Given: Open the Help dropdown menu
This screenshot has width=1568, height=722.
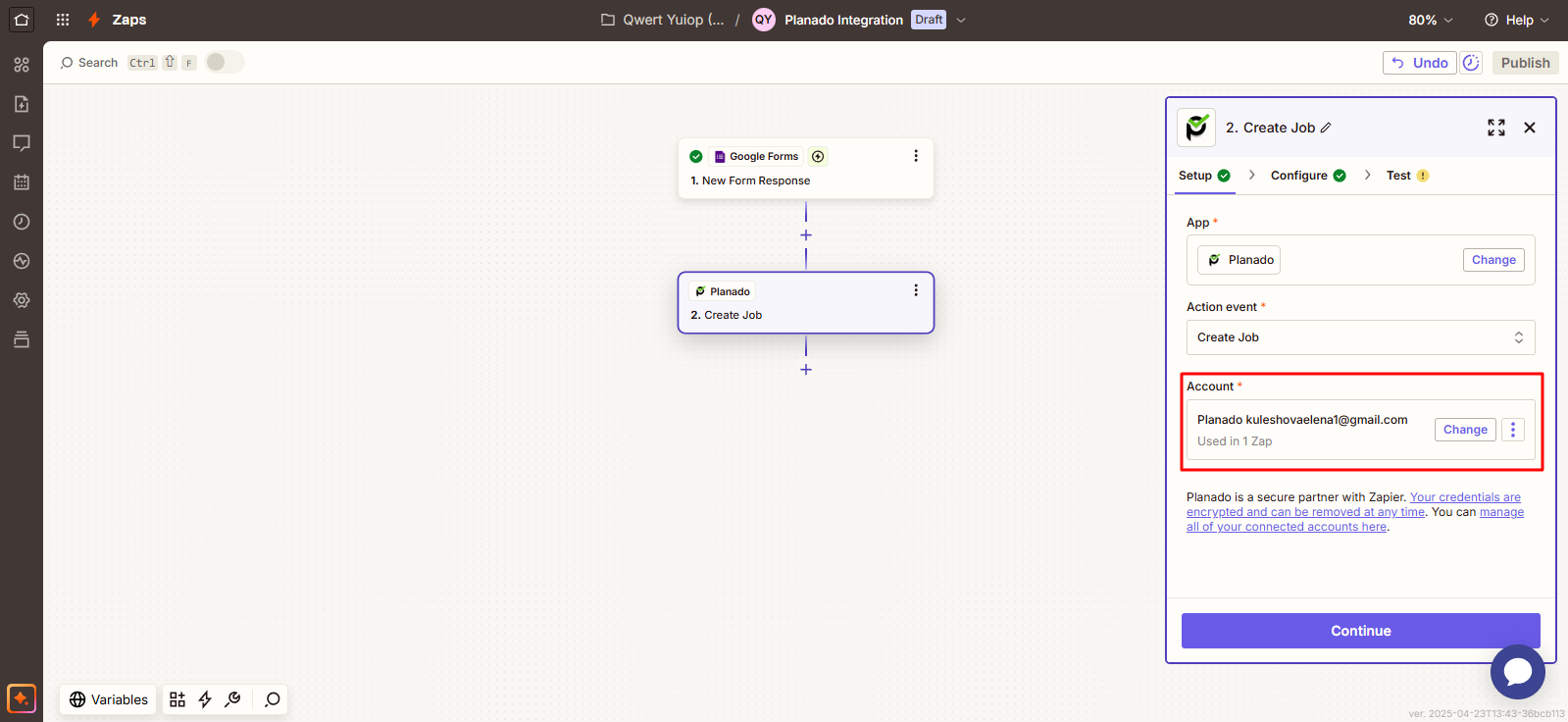Looking at the screenshot, I should 1517,20.
